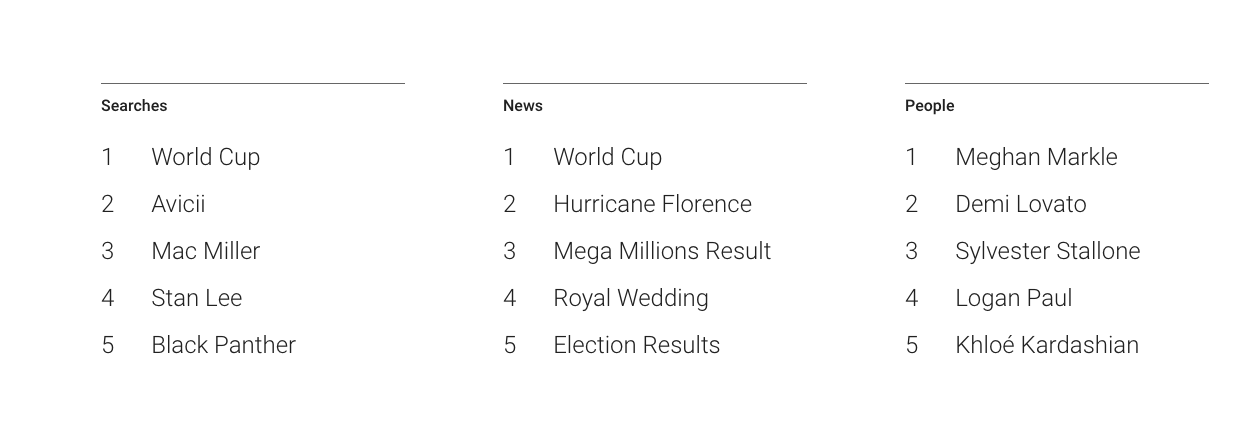The image size is (1259, 422).
Task: Open the Demi Lovato entry
Action: click(1020, 204)
